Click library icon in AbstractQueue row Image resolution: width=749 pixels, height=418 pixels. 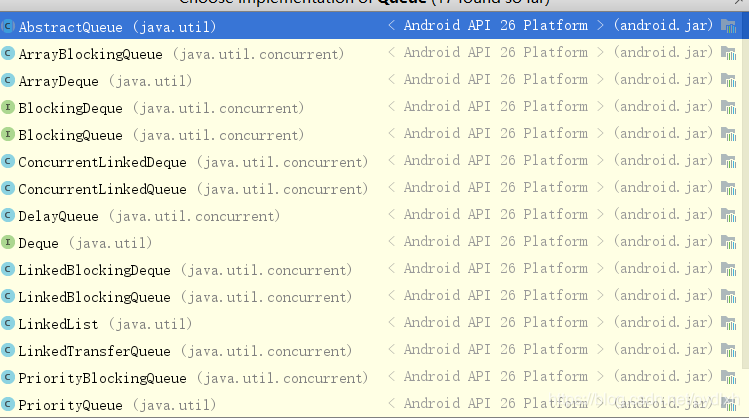click(x=728, y=26)
